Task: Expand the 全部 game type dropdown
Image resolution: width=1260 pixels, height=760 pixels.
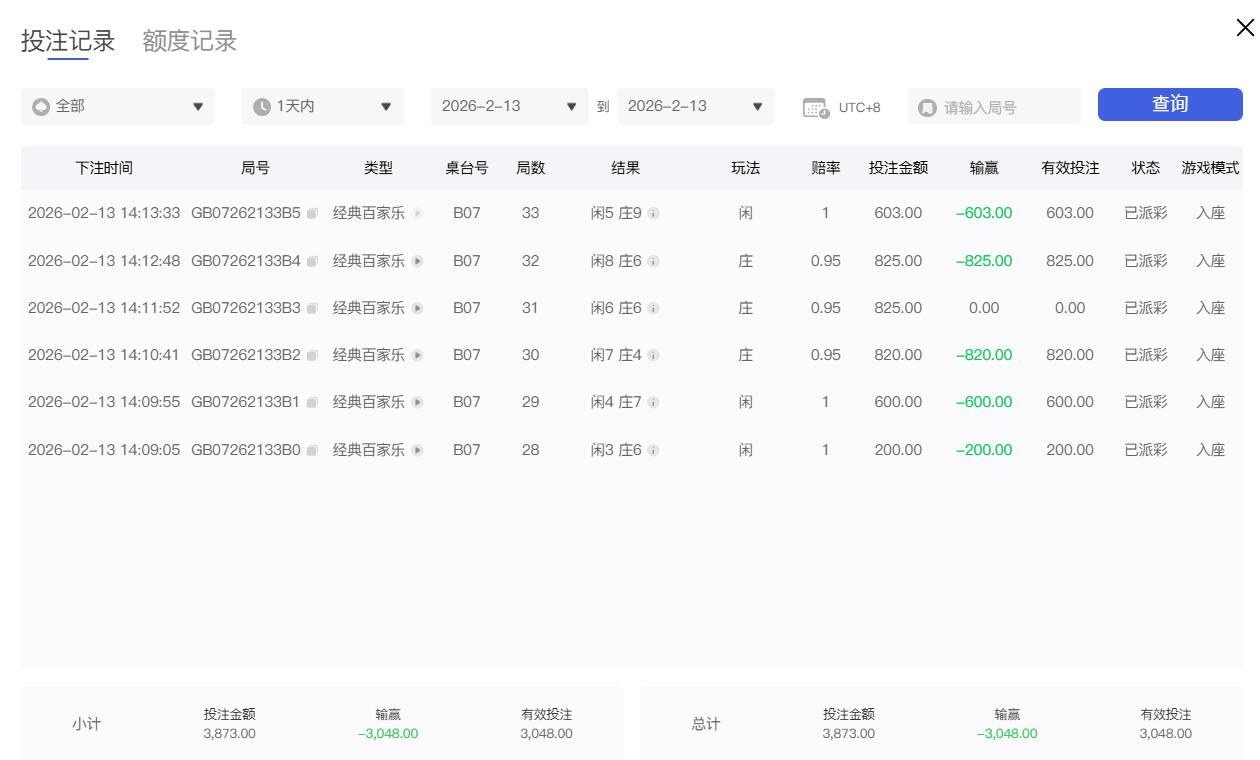Action: tap(118, 106)
